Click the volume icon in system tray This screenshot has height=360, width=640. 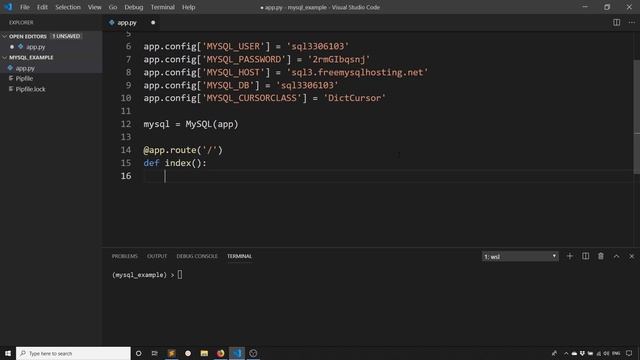click(606, 353)
